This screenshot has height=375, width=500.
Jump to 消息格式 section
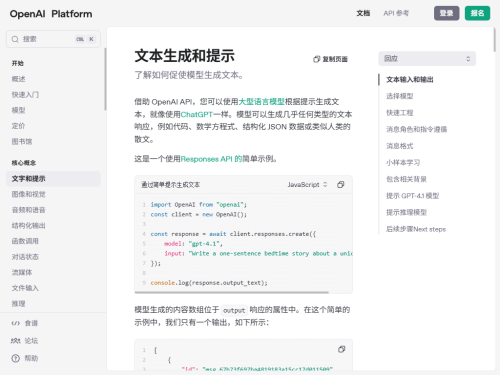click(x=400, y=146)
